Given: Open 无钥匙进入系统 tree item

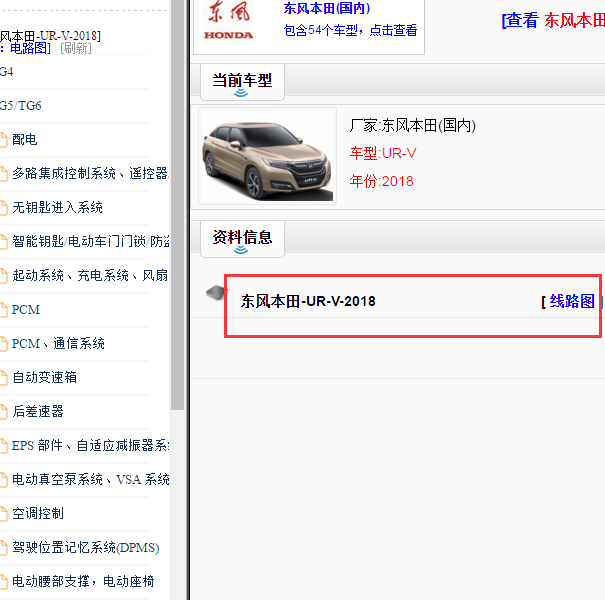Looking at the screenshot, I should pyautogui.click(x=57, y=207).
